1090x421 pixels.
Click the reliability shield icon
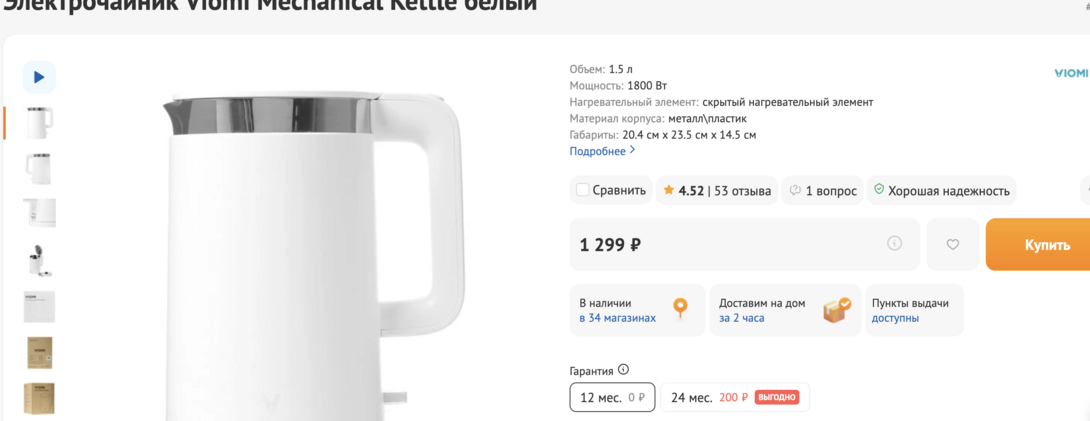coord(879,190)
